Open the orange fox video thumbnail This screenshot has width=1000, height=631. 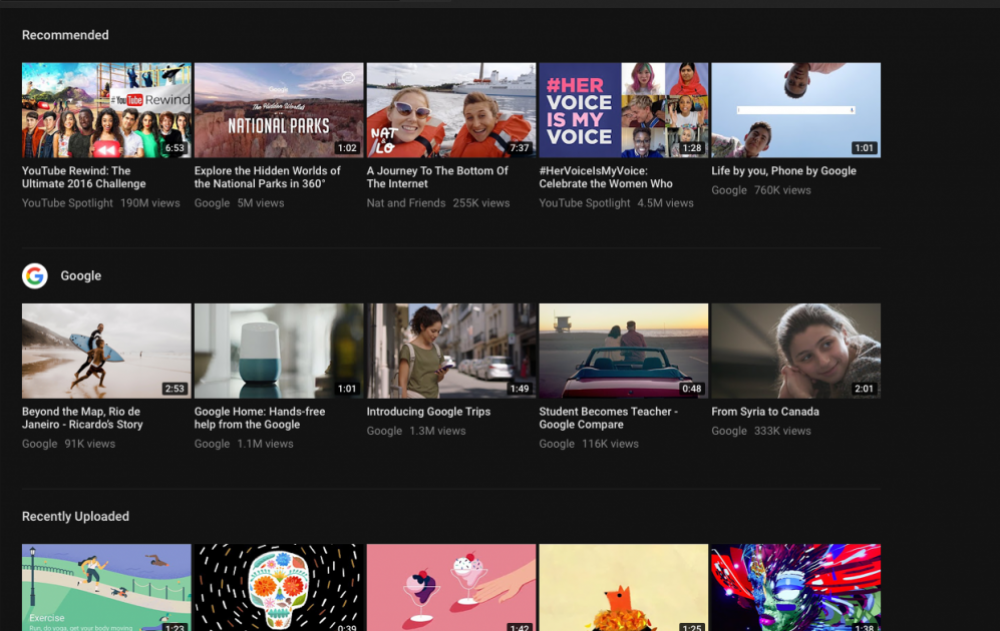tap(623, 587)
